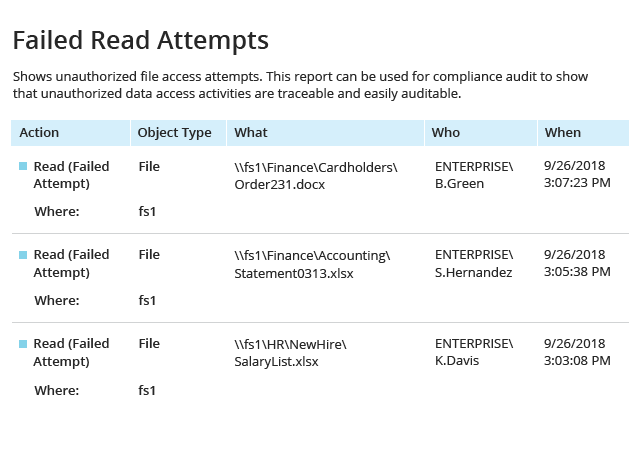Image resolution: width=640 pixels, height=450 pixels.
Task: Select user ENTERPRISE\K.Davis
Action: click(474, 352)
